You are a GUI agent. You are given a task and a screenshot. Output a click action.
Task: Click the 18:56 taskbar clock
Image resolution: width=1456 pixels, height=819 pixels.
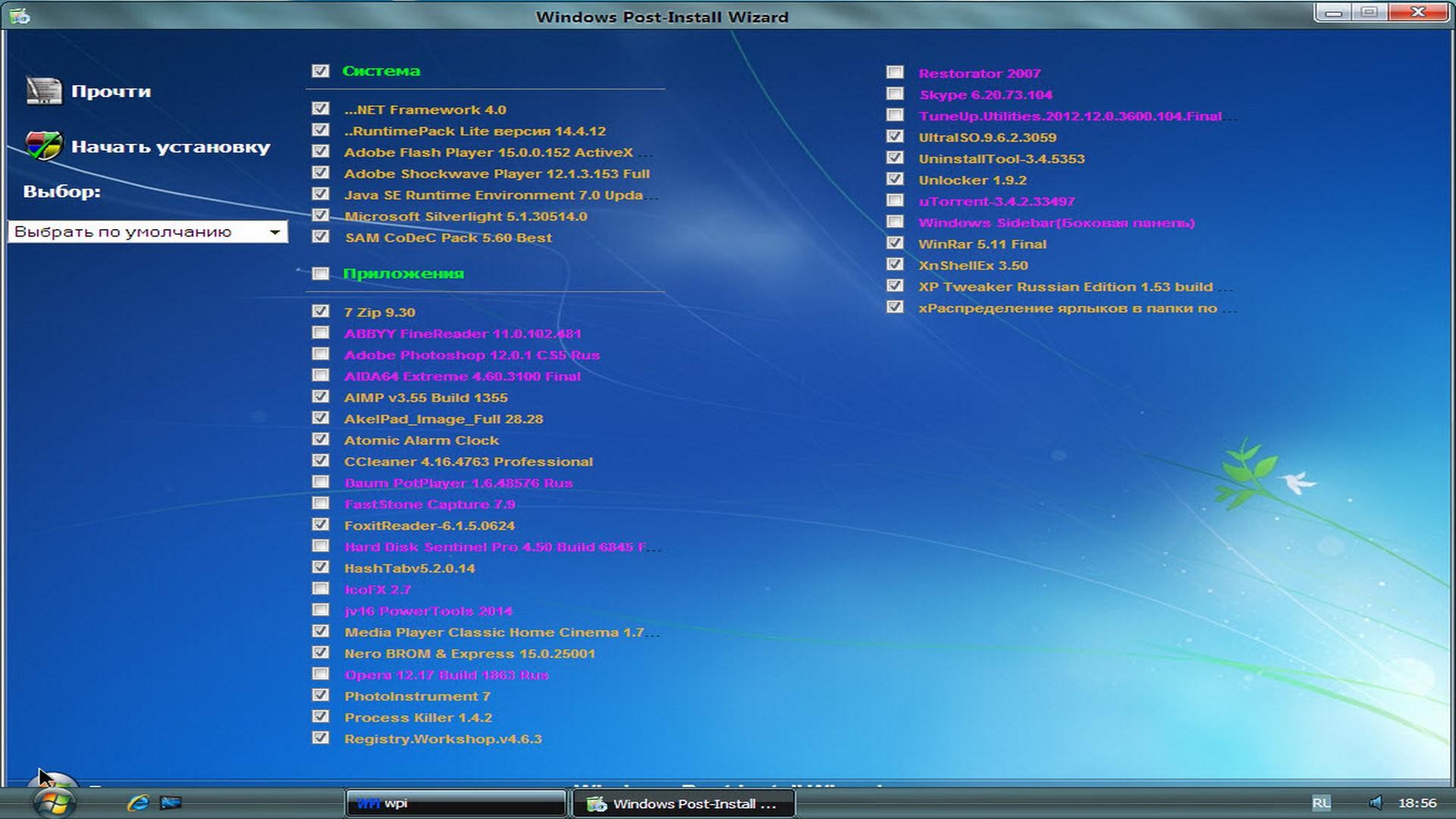(x=1417, y=802)
